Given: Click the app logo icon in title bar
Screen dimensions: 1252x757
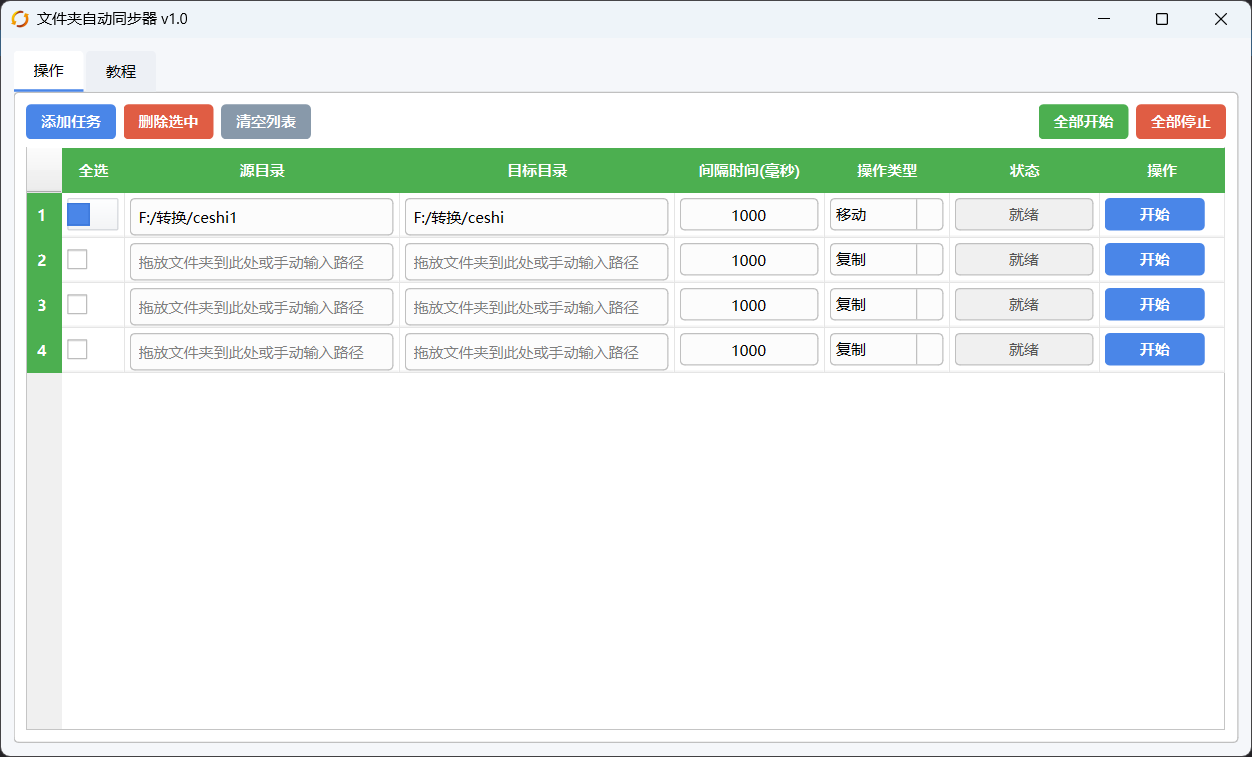Looking at the screenshot, I should coord(20,19).
